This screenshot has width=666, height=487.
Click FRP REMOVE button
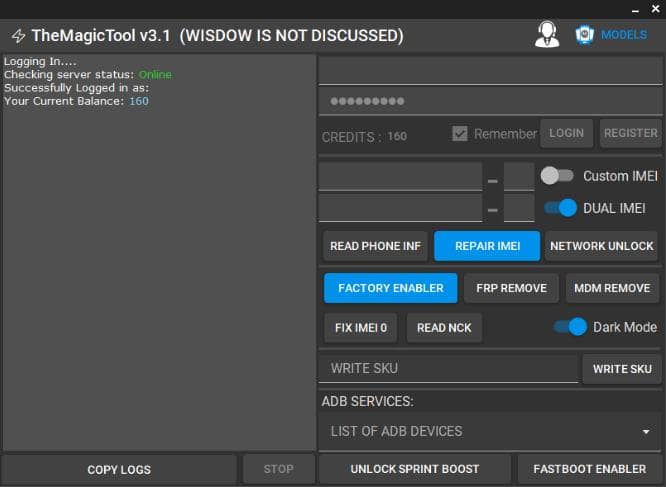(511, 288)
